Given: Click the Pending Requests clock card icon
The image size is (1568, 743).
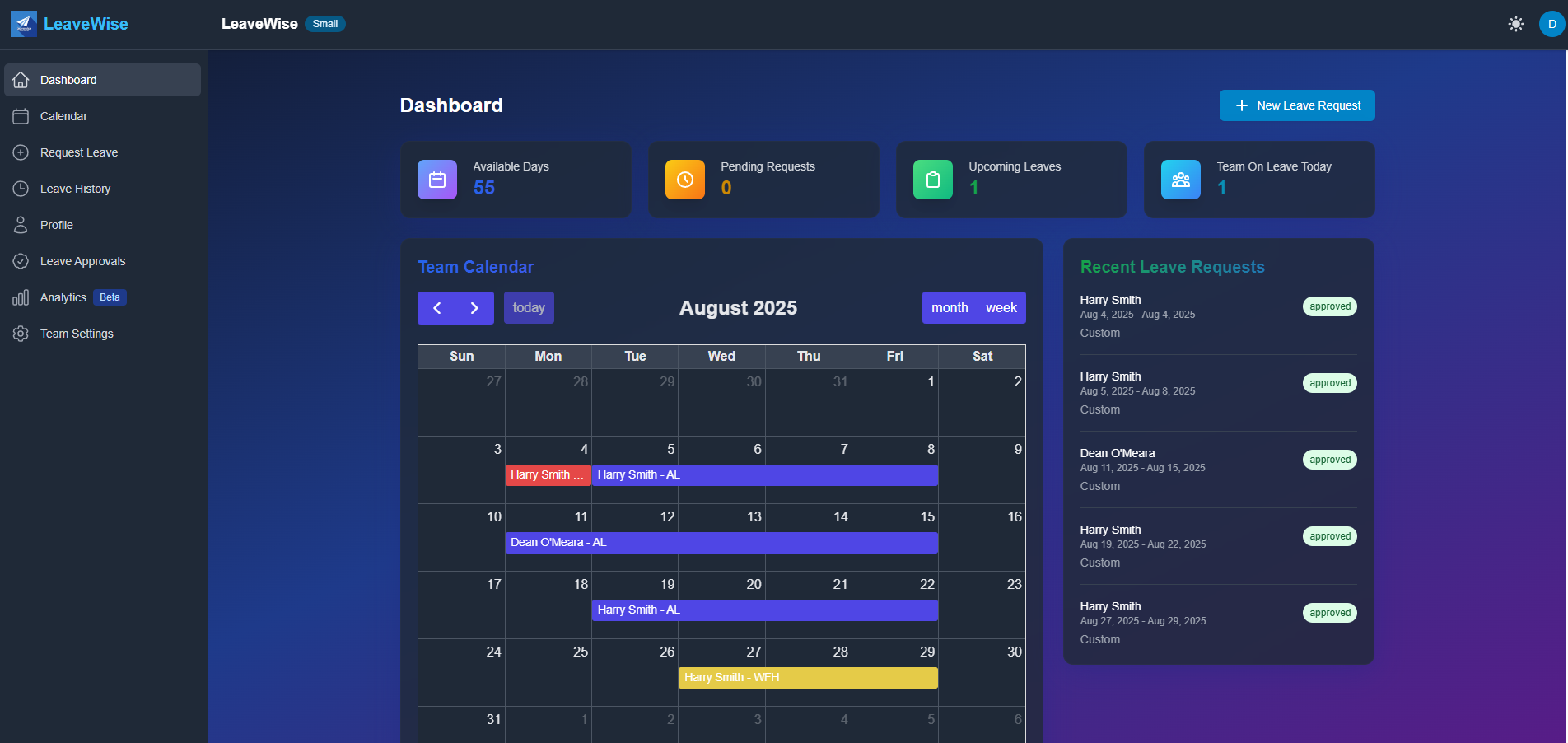Looking at the screenshot, I should [x=685, y=180].
